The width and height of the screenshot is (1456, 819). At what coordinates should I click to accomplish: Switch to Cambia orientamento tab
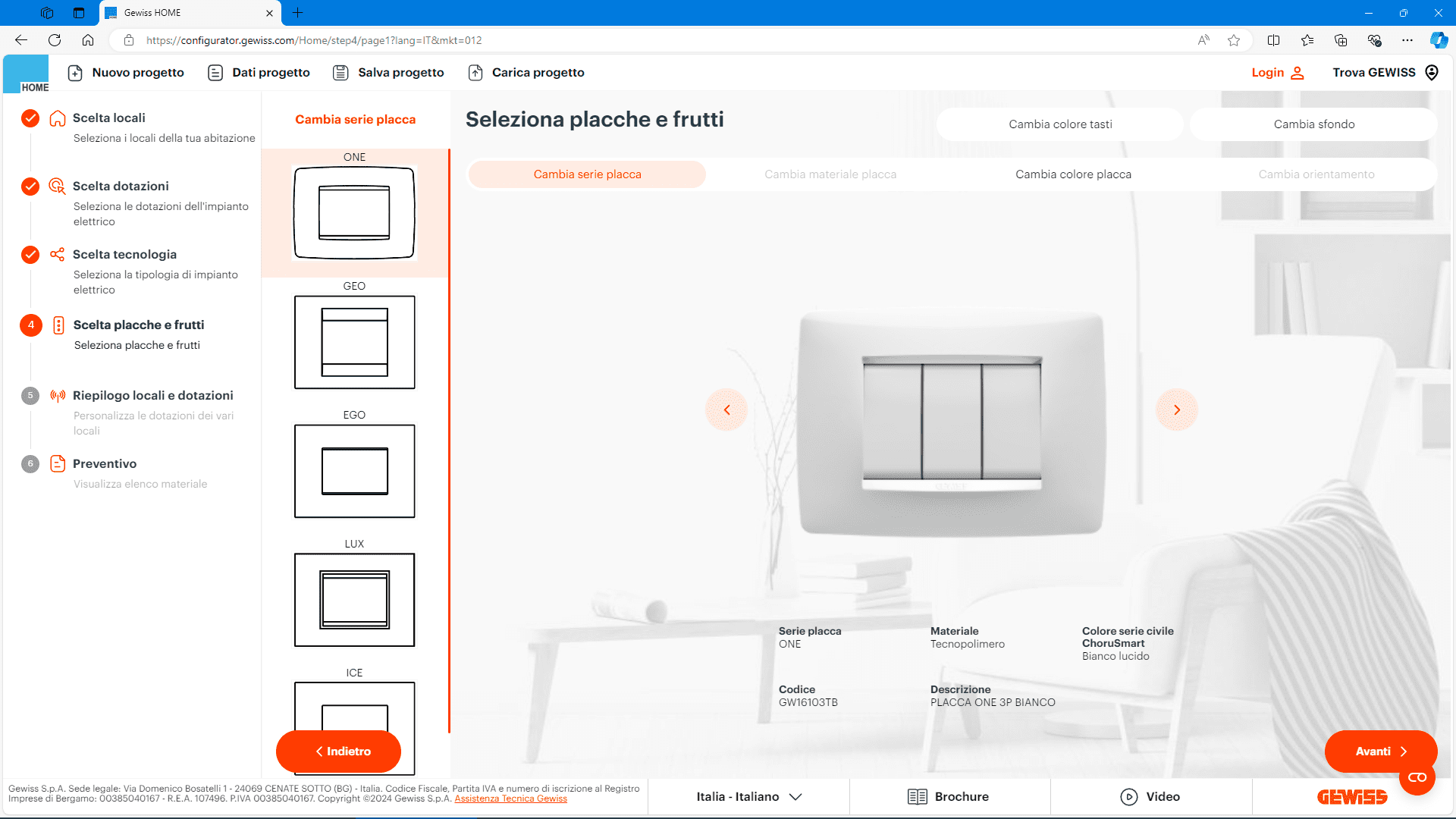(1316, 174)
